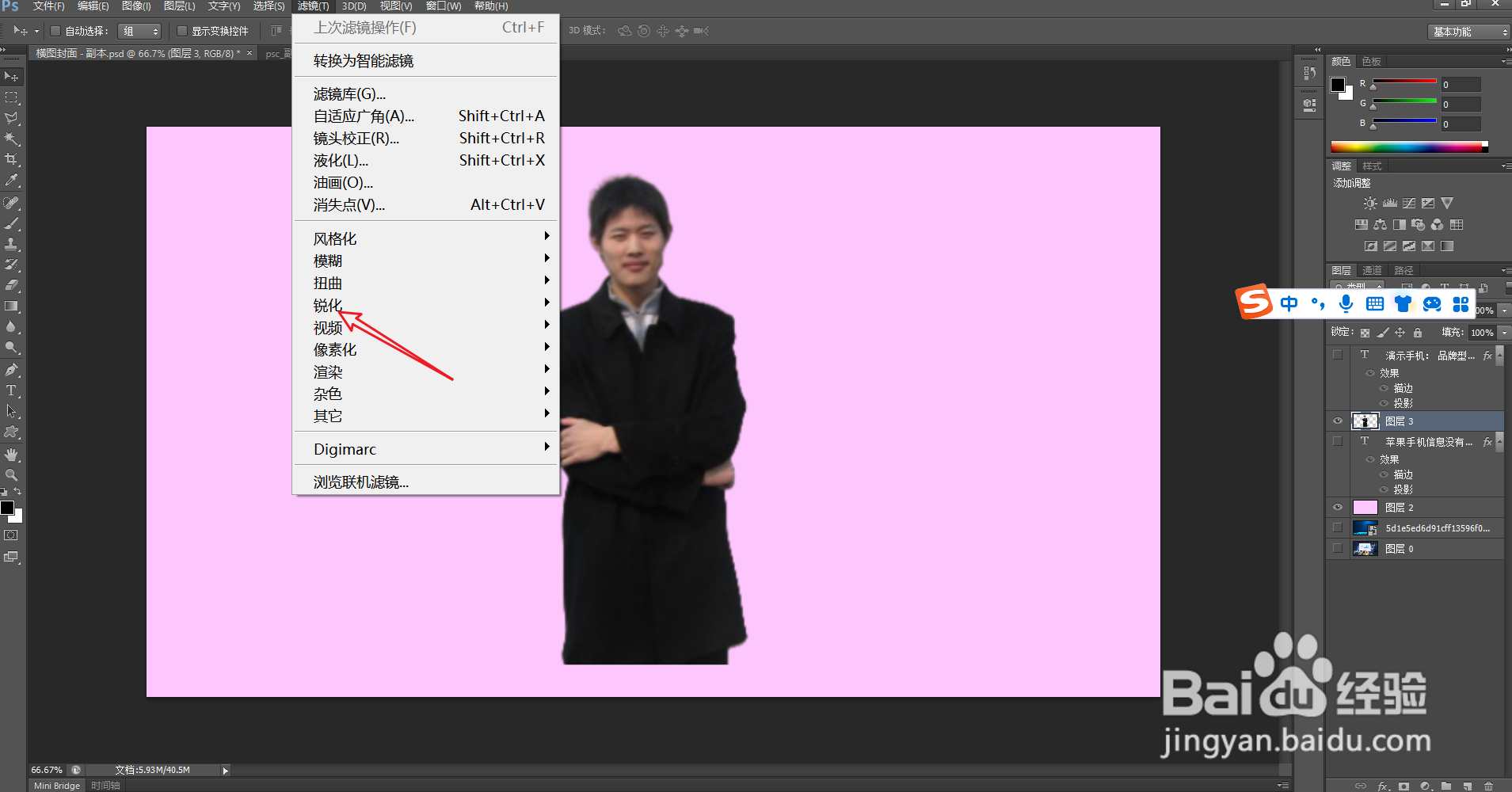Select the Eyedropper tool
1512x792 pixels.
point(12,181)
